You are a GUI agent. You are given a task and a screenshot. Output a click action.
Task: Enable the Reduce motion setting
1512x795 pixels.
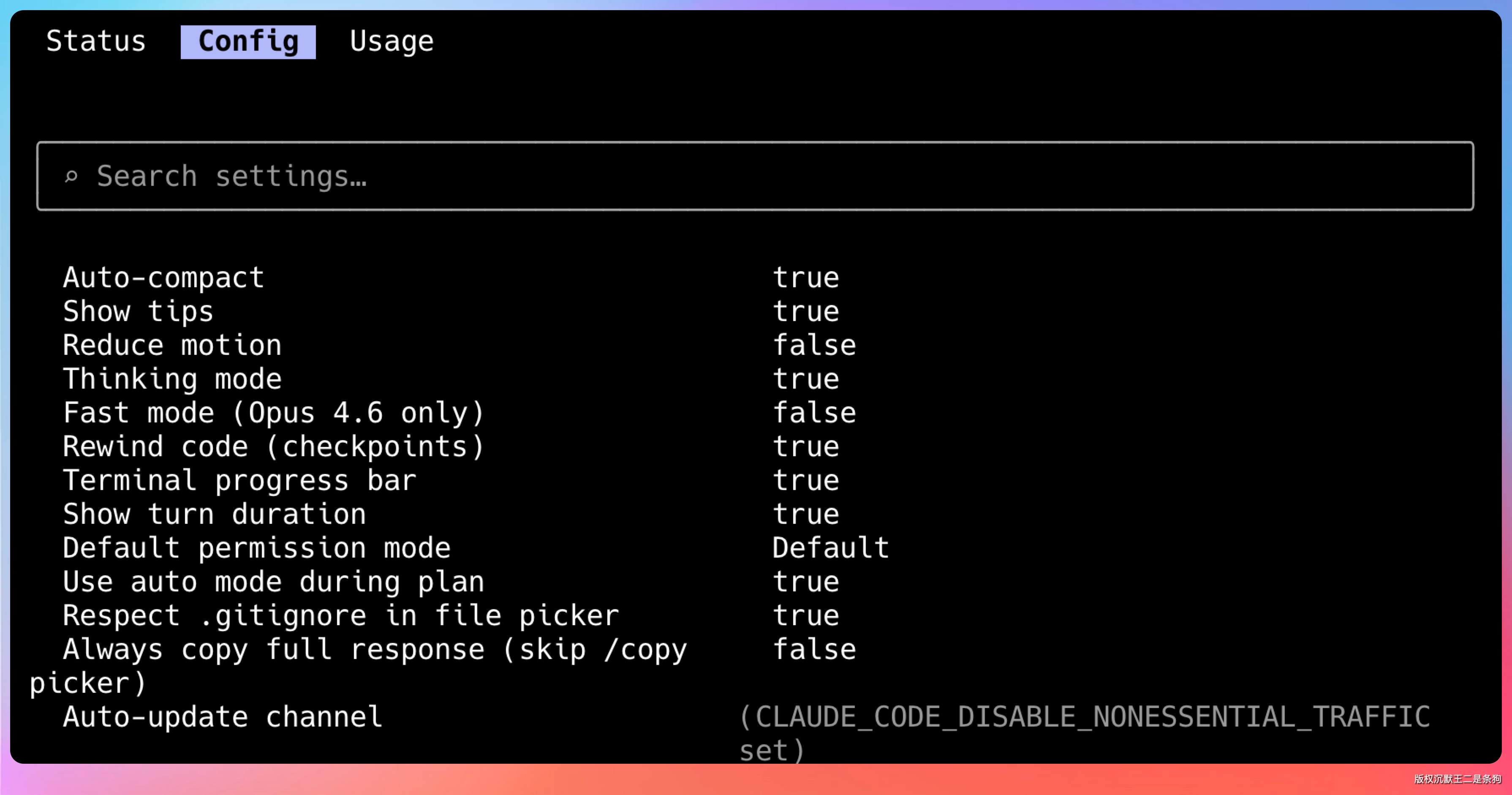click(x=813, y=345)
